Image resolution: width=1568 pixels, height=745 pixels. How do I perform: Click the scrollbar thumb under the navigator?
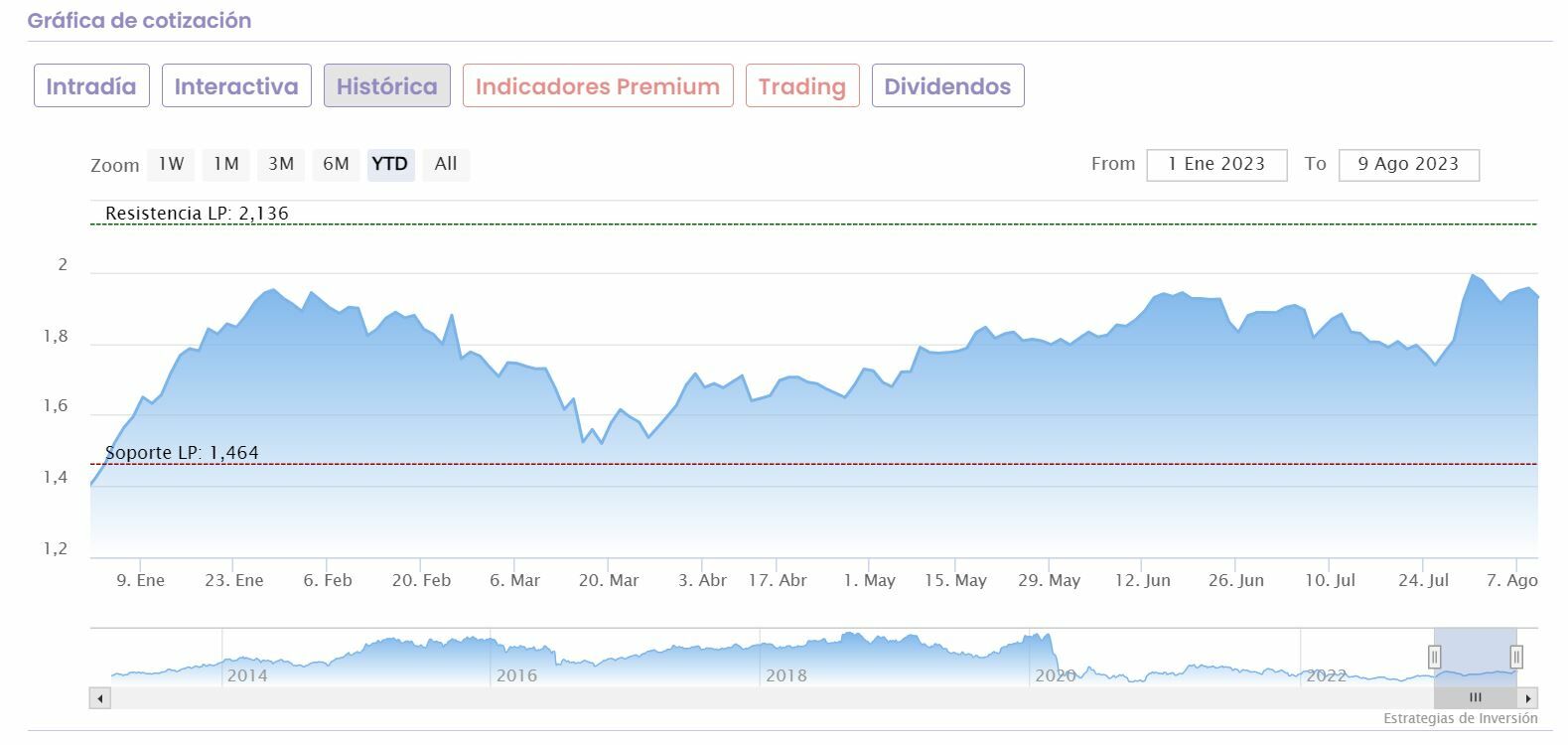click(1475, 698)
